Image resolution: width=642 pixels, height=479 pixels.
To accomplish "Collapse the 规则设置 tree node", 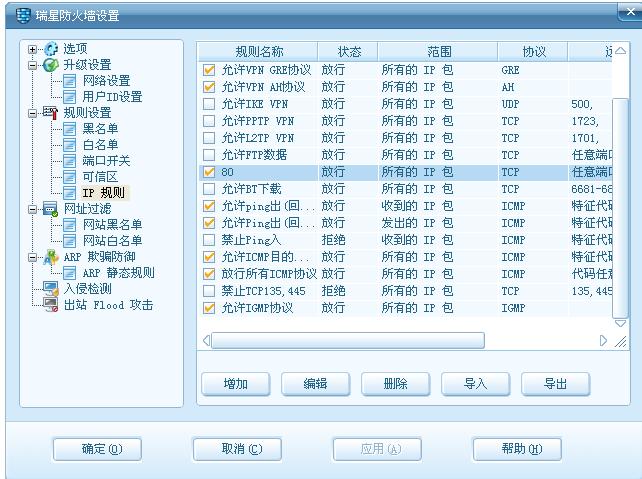I will click(32, 113).
